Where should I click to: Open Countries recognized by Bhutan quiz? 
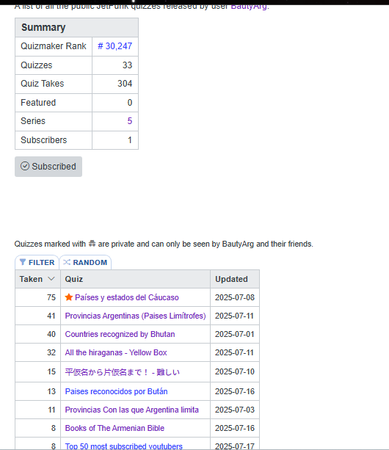120,334
